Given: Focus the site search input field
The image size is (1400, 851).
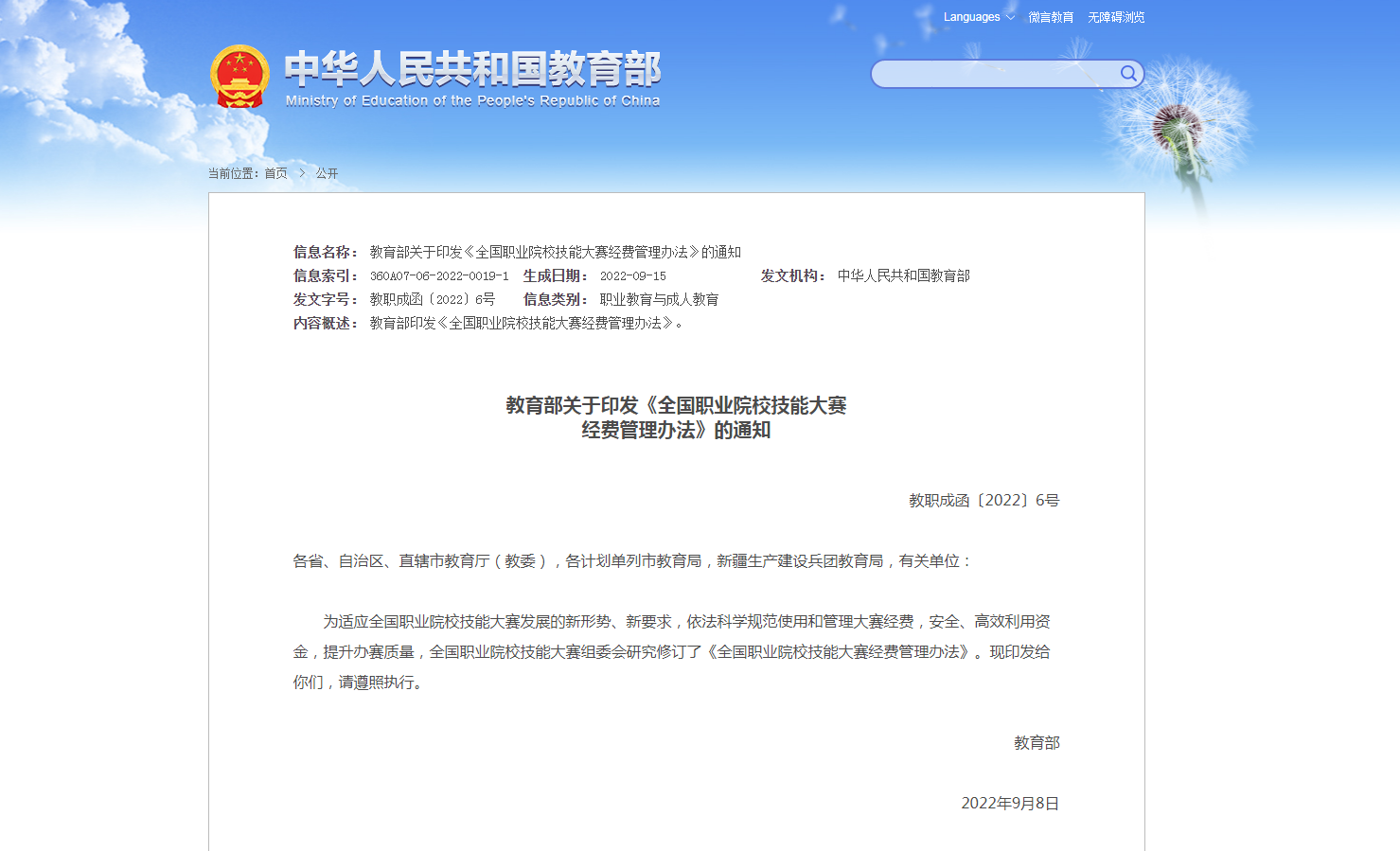Looking at the screenshot, I should pyautogui.click(x=994, y=74).
